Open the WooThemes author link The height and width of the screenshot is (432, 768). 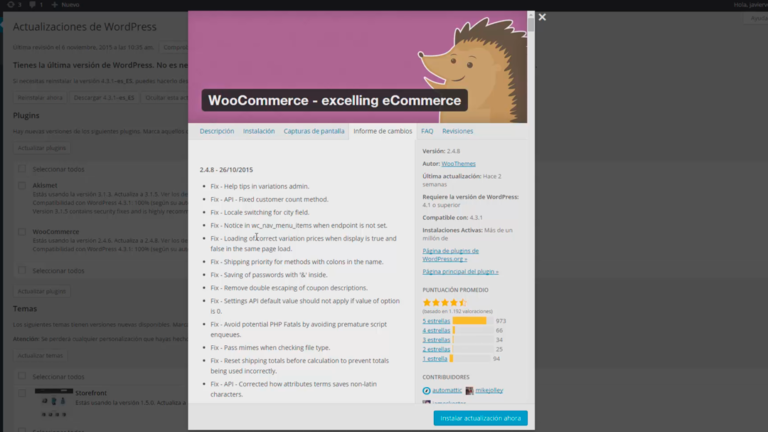(x=458, y=164)
